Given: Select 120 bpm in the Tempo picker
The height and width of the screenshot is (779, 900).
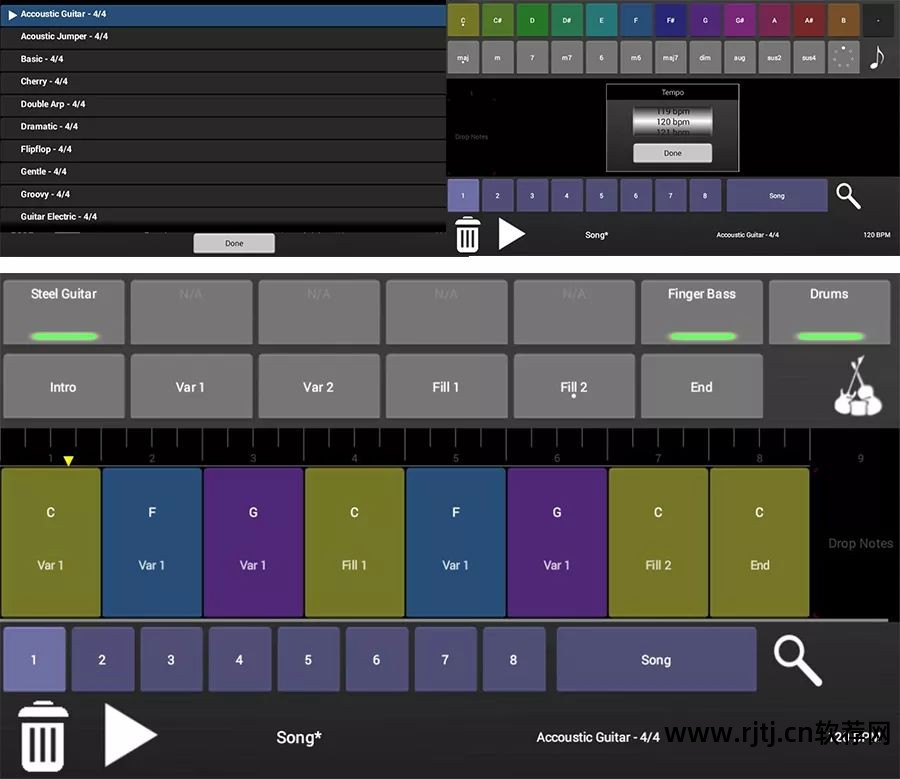Looking at the screenshot, I should click(673, 122).
